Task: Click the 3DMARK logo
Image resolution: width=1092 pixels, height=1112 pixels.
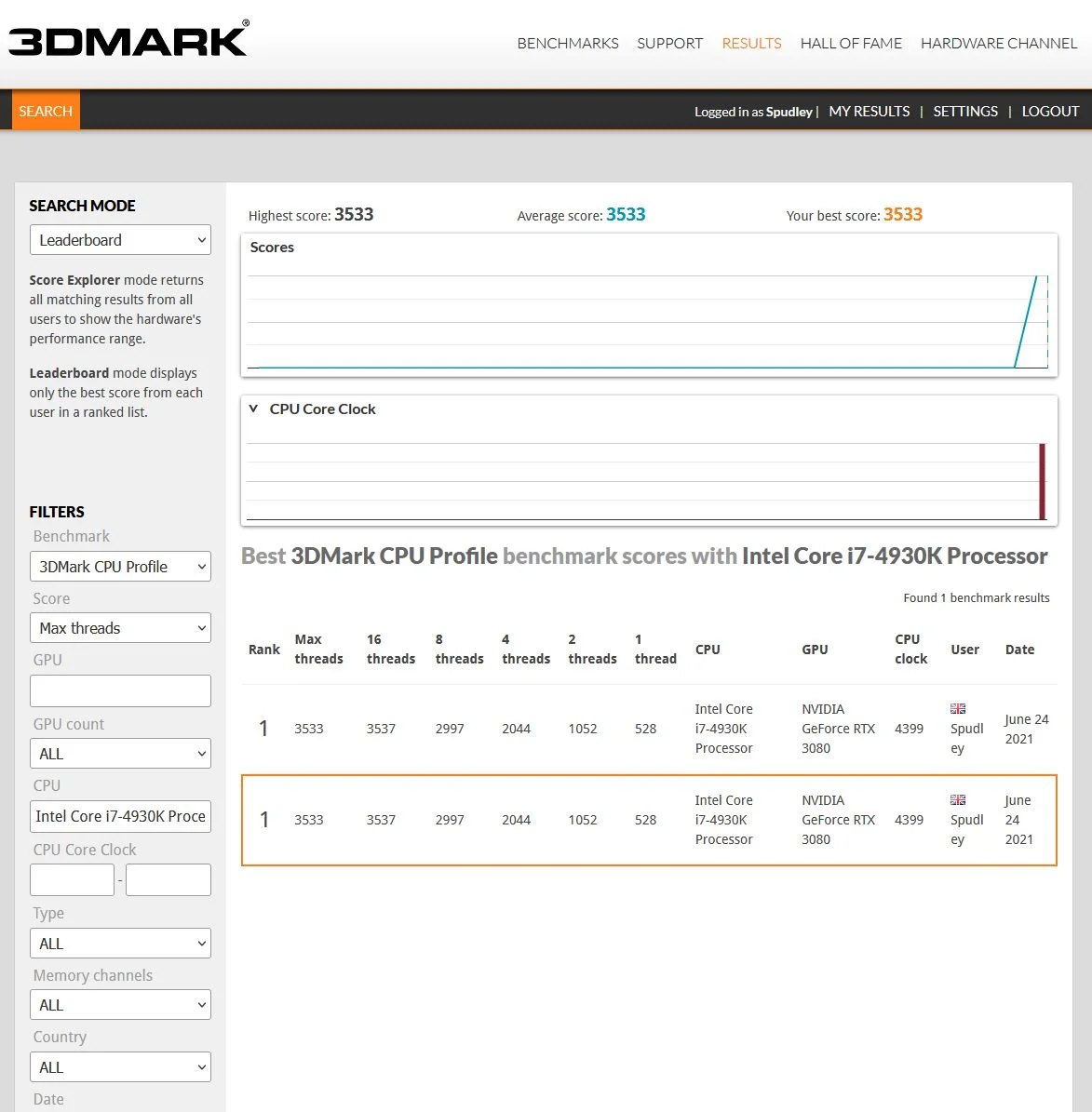Action: (128, 39)
